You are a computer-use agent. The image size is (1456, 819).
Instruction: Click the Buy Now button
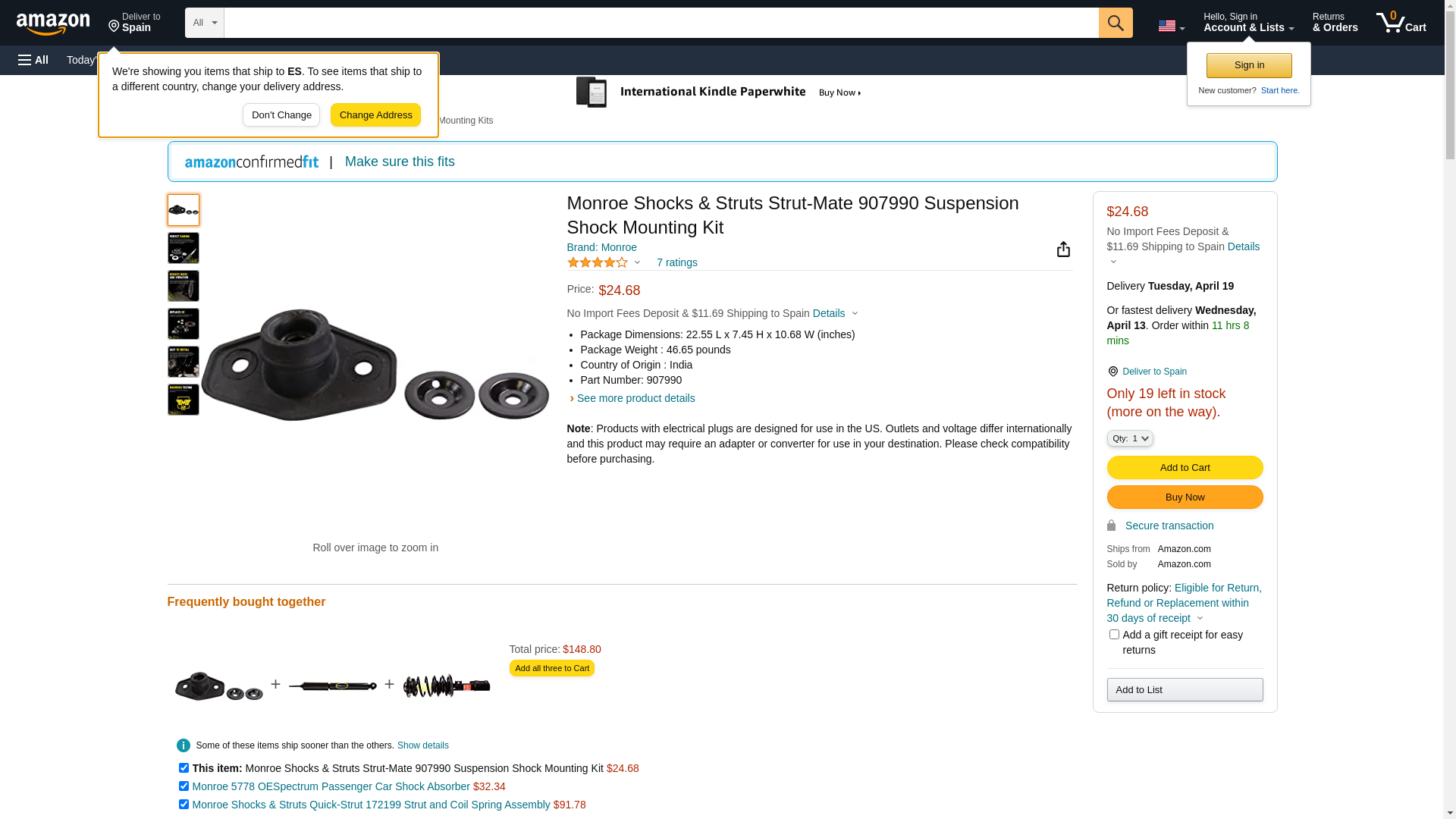pos(1185,497)
